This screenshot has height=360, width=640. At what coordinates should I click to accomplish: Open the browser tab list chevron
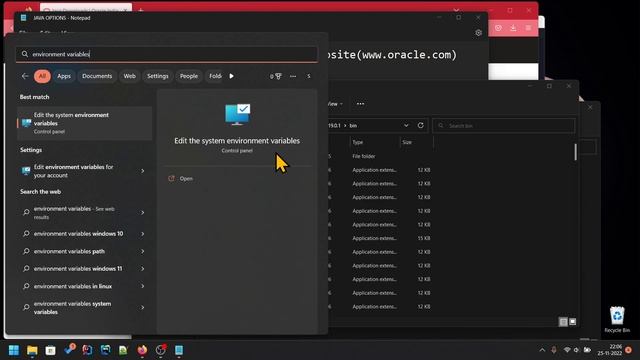click(x=456, y=9)
